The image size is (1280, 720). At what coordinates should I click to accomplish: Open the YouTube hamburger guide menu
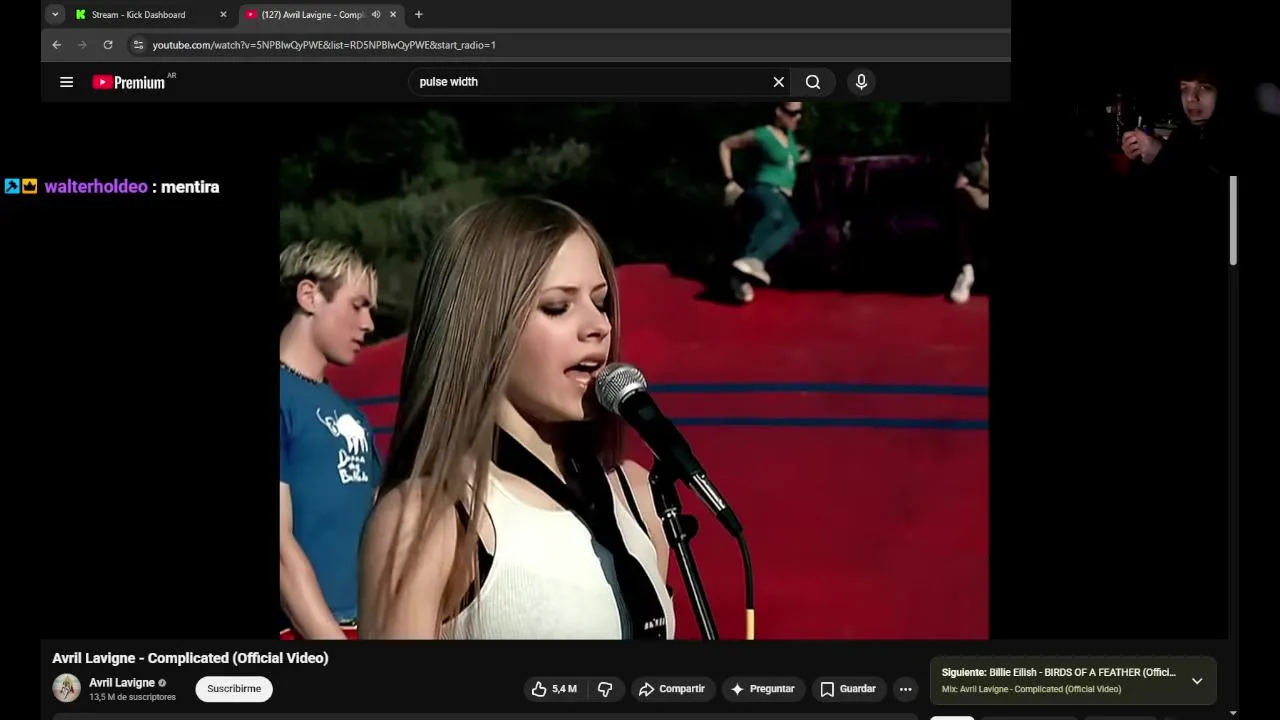[x=66, y=82]
